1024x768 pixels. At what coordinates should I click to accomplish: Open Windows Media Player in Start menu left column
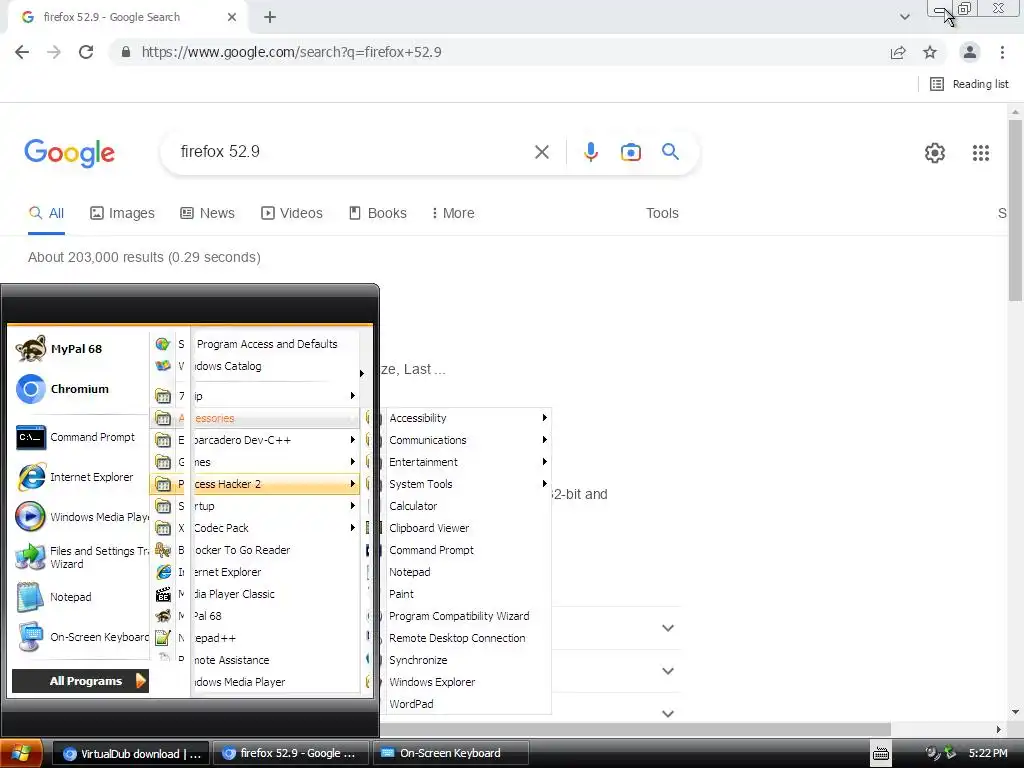coord(80,517)
